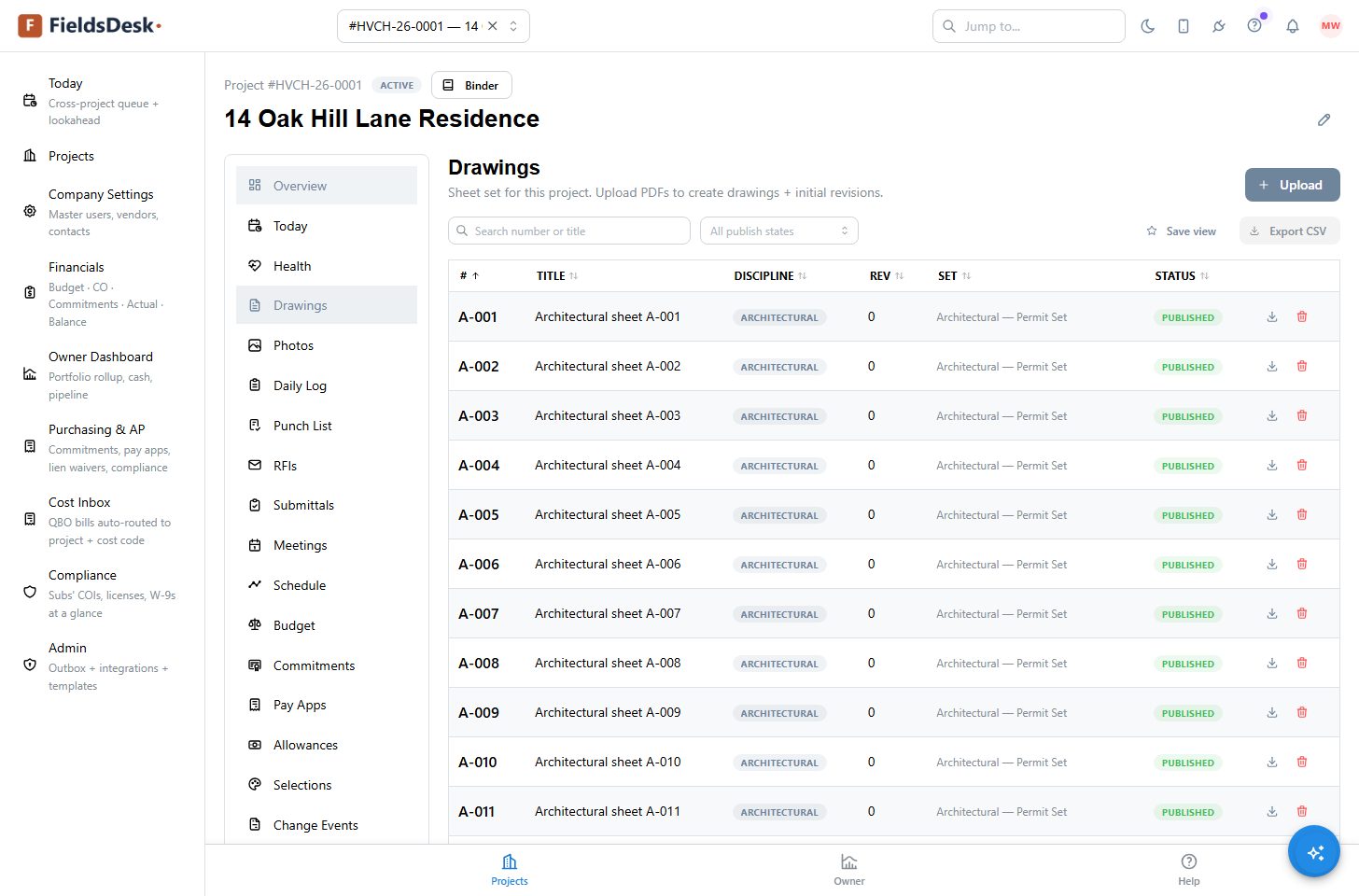Open Submittals section
This screenshot has height=896, width=1359.
[x=327, y=505]
